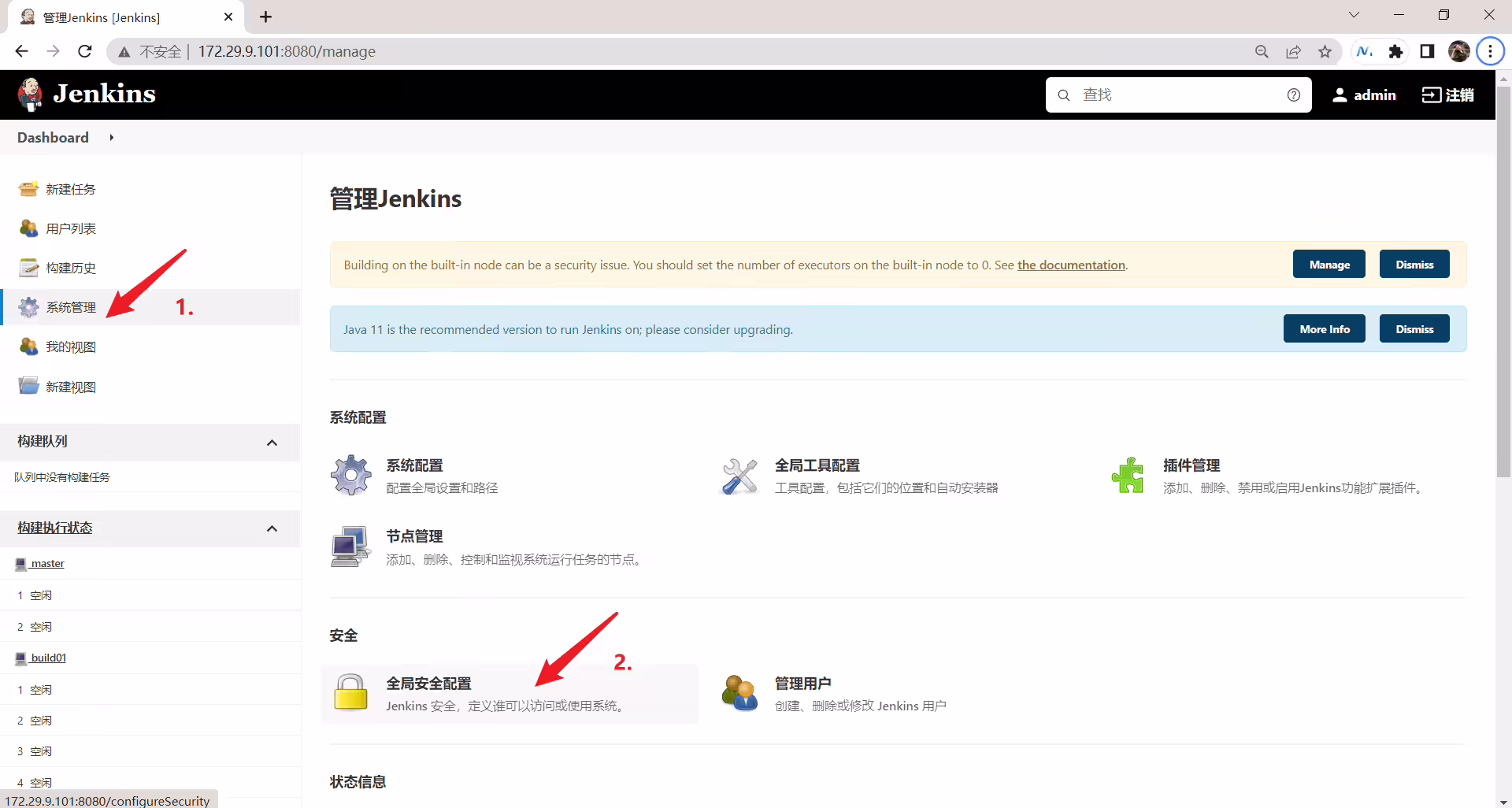Collapse the 构建执行状态 panel
This screenshot has width=1512, height=808.
(x=272, y=528)
